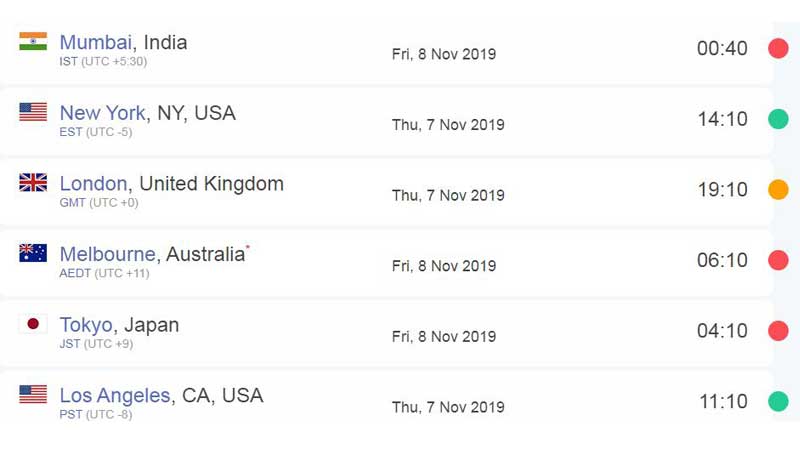Open the Tokyo city link
800x450 pixels.
[x=86, y=325]
